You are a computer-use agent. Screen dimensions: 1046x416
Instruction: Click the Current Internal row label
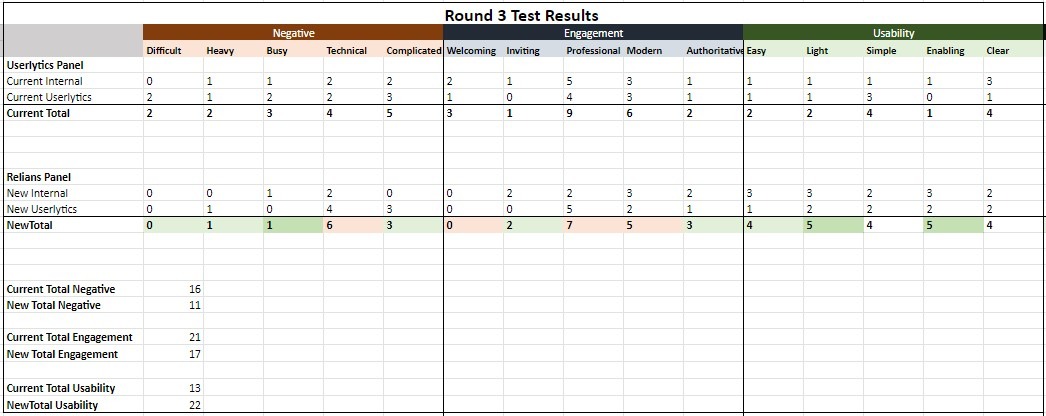45,81
